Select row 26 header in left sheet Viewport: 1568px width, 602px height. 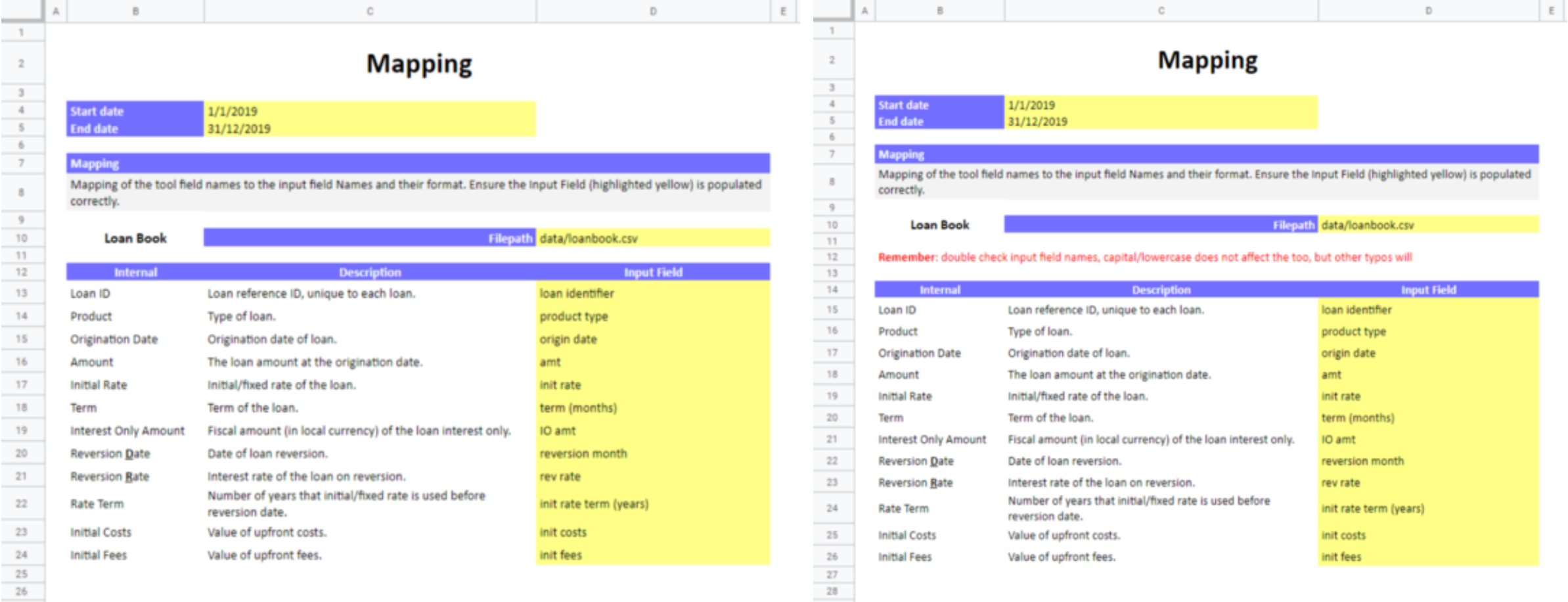(22, 591)
